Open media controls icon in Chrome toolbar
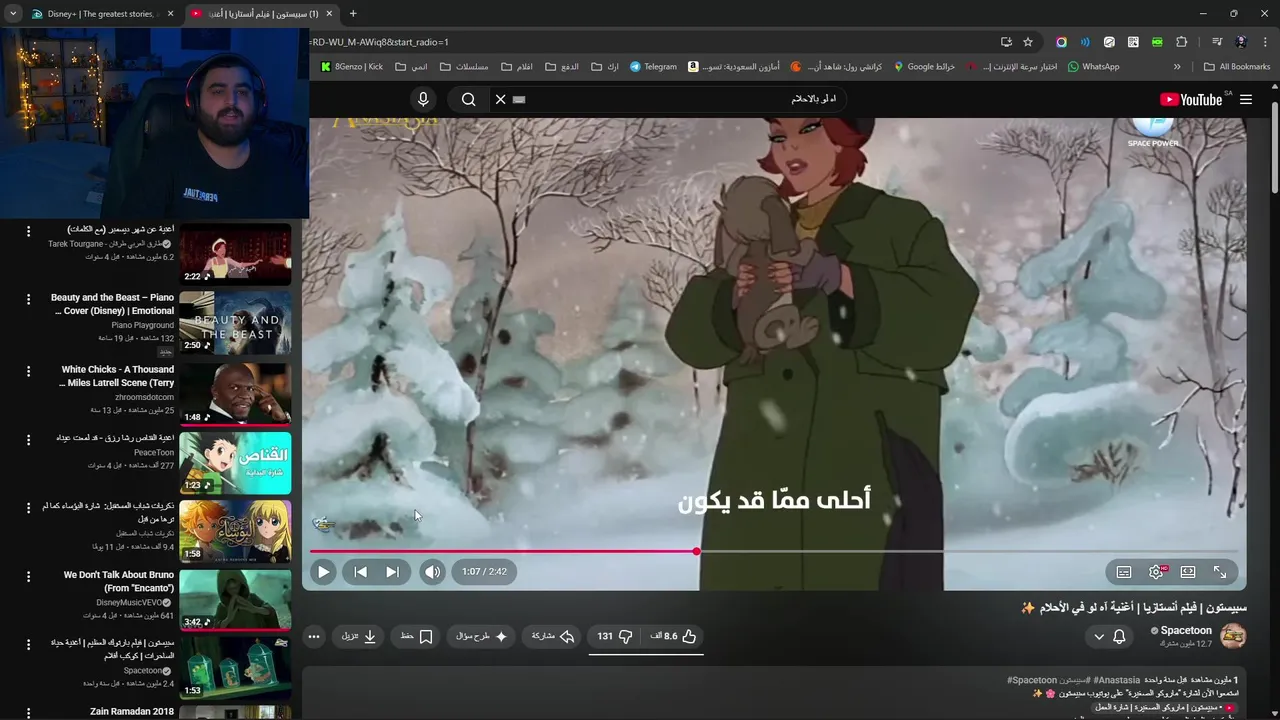The height and width of the screenshot is (720, 1280). [1217, 42]
